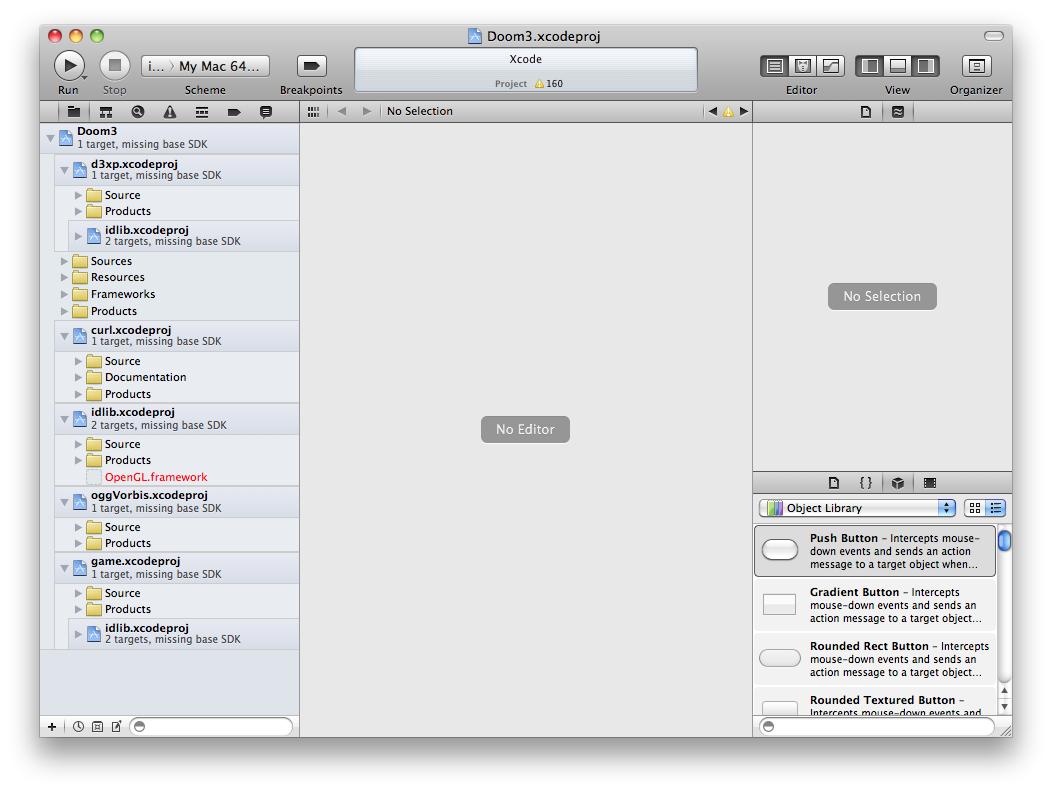
Task: Run the project with the Run button
Action: click(x=69, y=66)
